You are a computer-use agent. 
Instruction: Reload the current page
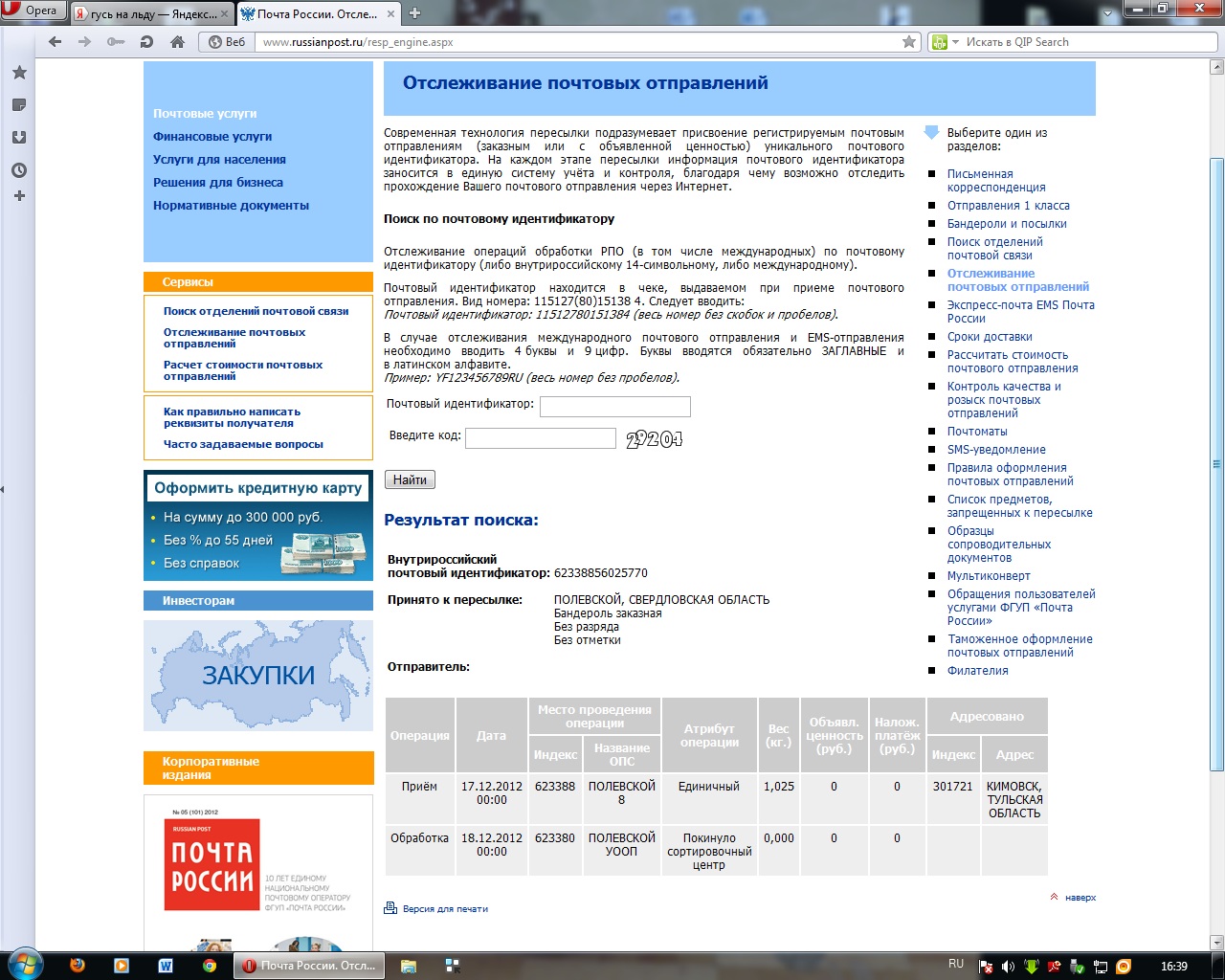pos(146,42)
